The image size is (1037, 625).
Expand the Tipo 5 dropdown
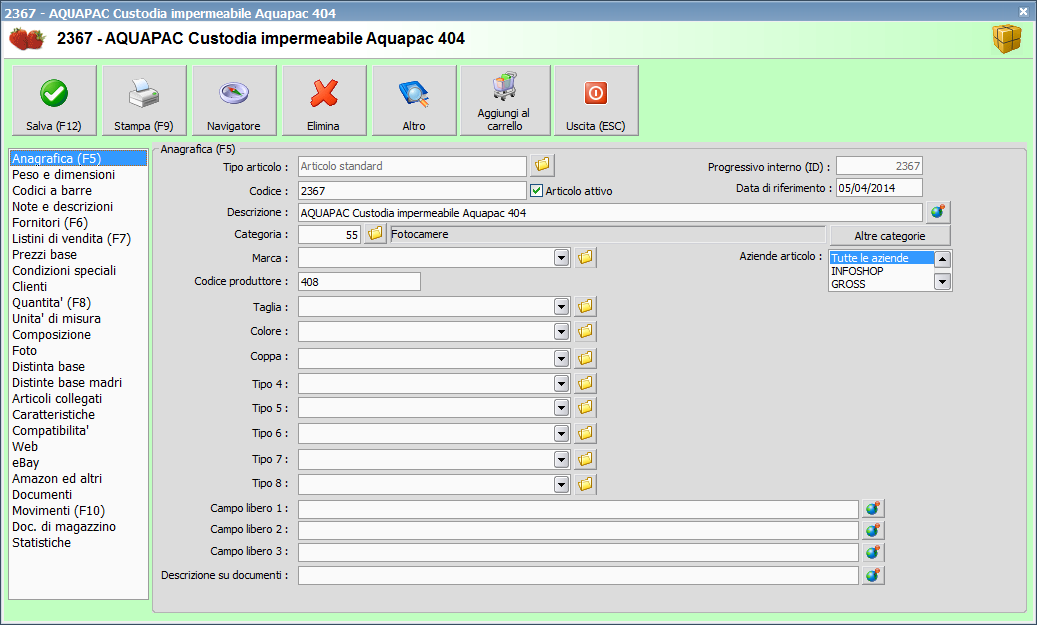(x=561, y=407)
